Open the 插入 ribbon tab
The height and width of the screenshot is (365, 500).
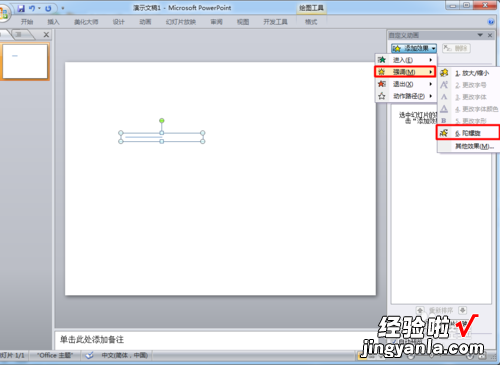(x=53, y=22)
